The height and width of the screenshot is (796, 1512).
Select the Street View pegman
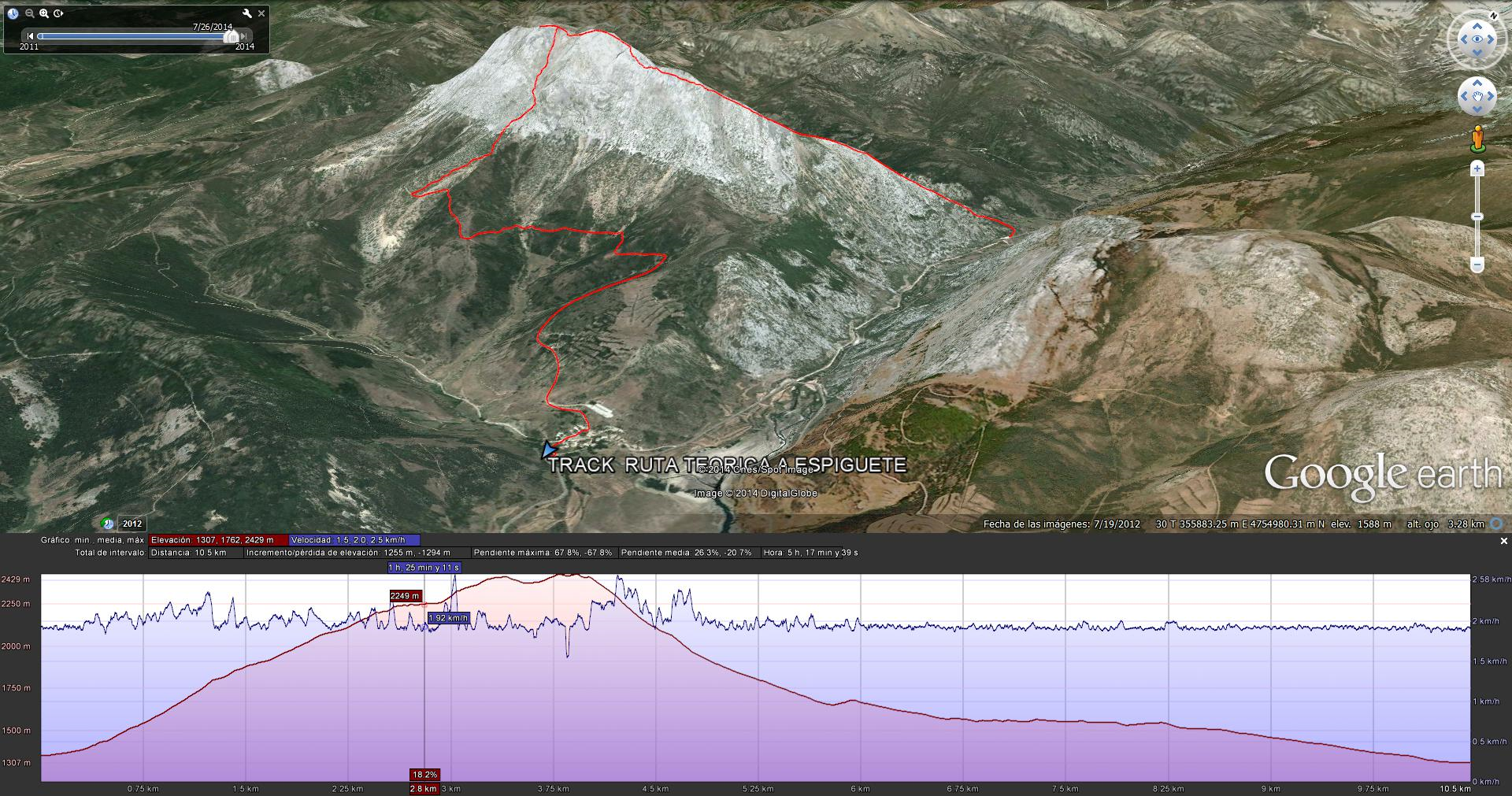click(1477, 139)
